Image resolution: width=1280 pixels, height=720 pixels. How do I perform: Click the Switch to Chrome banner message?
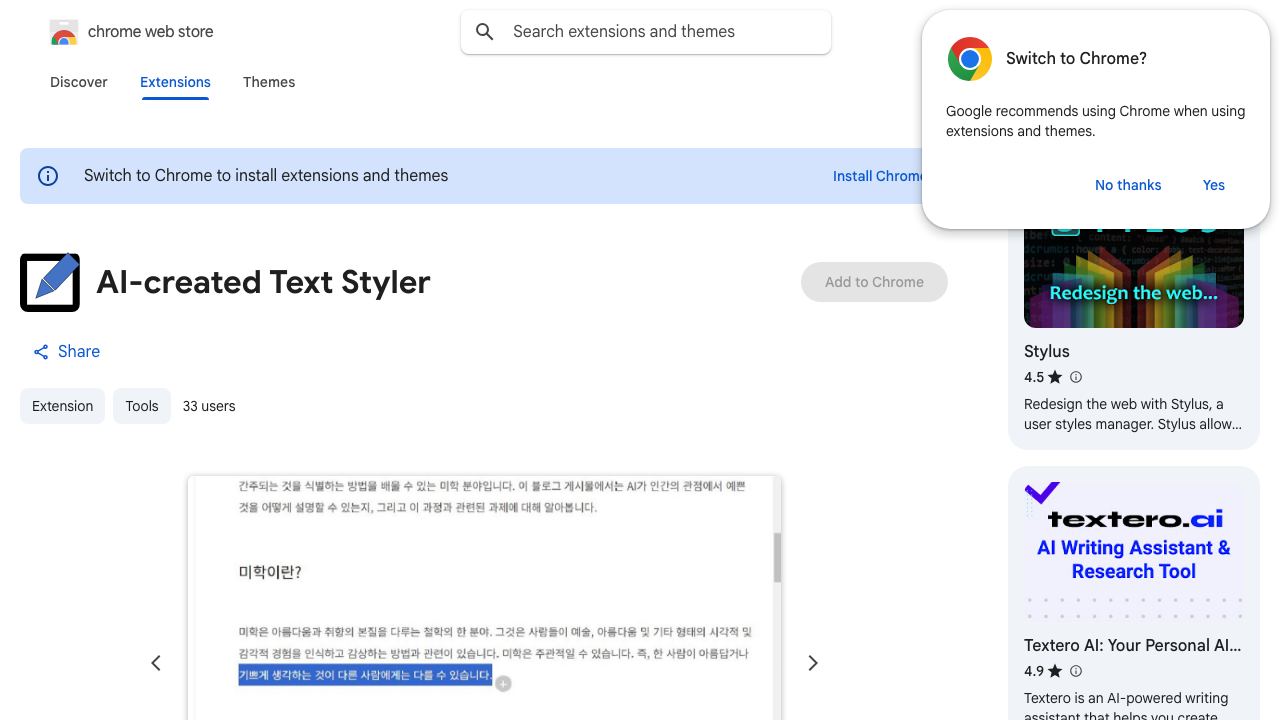point(266,176)
